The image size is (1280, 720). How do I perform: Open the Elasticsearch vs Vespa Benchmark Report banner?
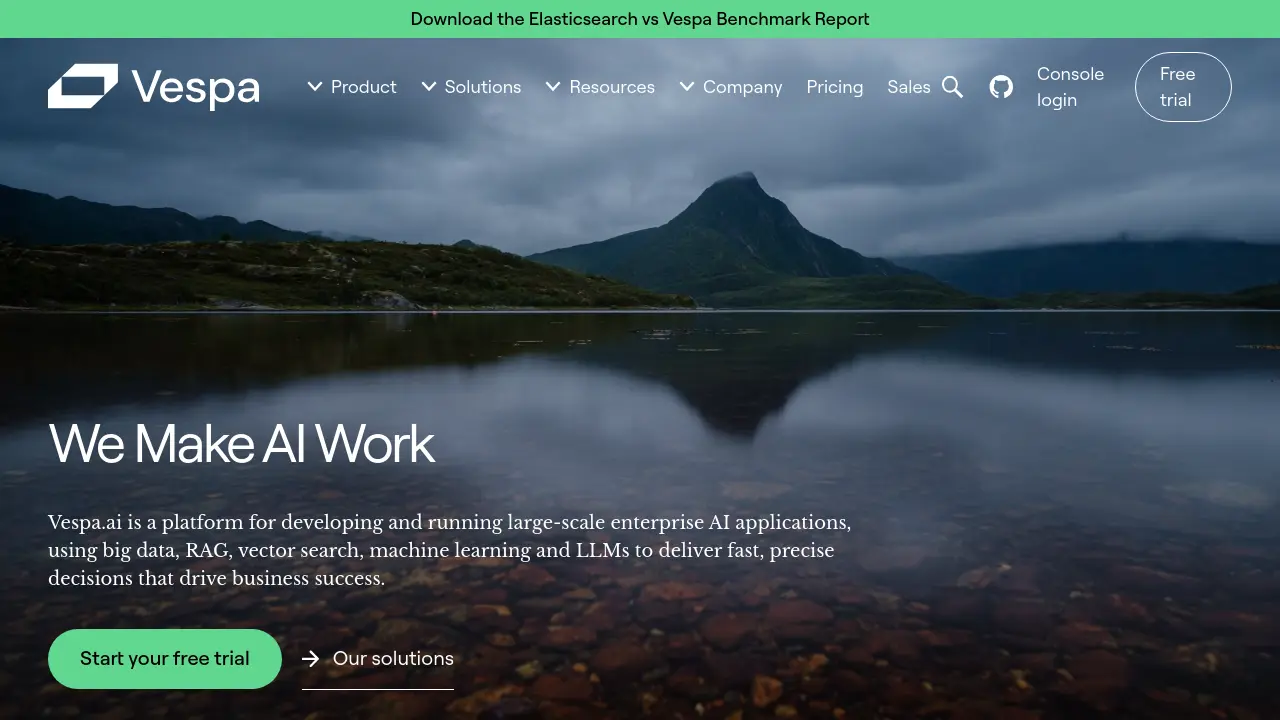tap(640, 19)
